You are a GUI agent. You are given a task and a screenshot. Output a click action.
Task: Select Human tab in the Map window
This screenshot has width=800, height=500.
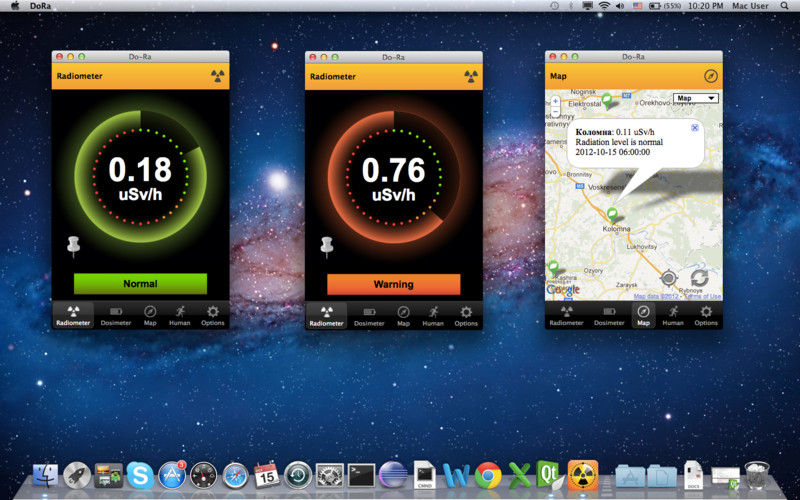673,315
